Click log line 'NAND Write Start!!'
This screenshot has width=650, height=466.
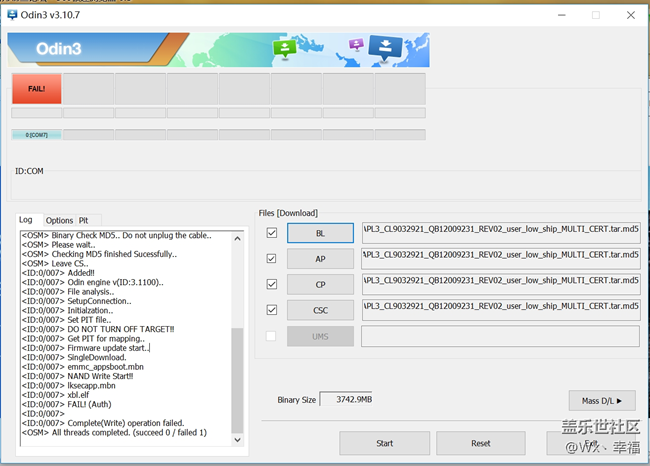[x=100, y=376]
